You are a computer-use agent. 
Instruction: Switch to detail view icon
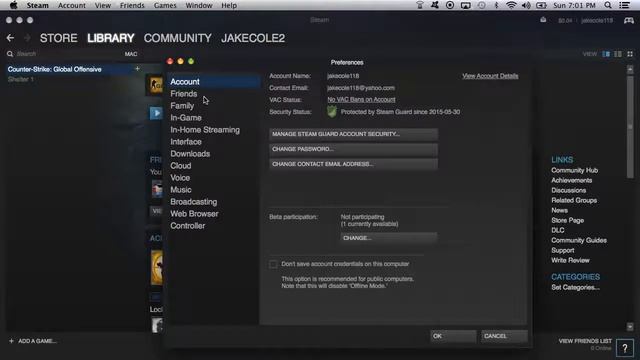point(606,54)
